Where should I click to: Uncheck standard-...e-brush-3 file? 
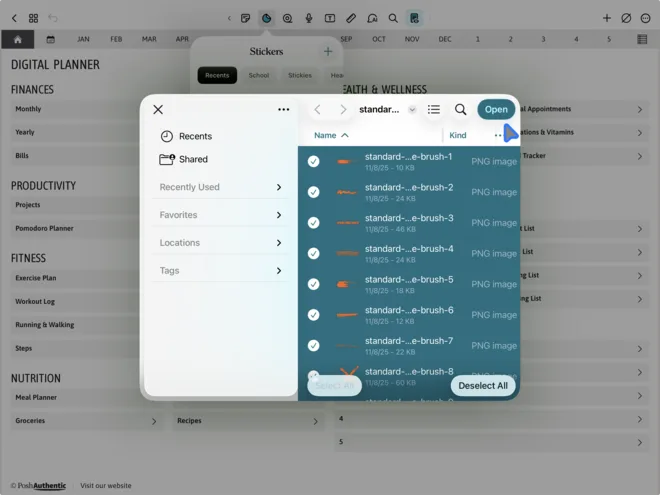click(x=314, y=223)
